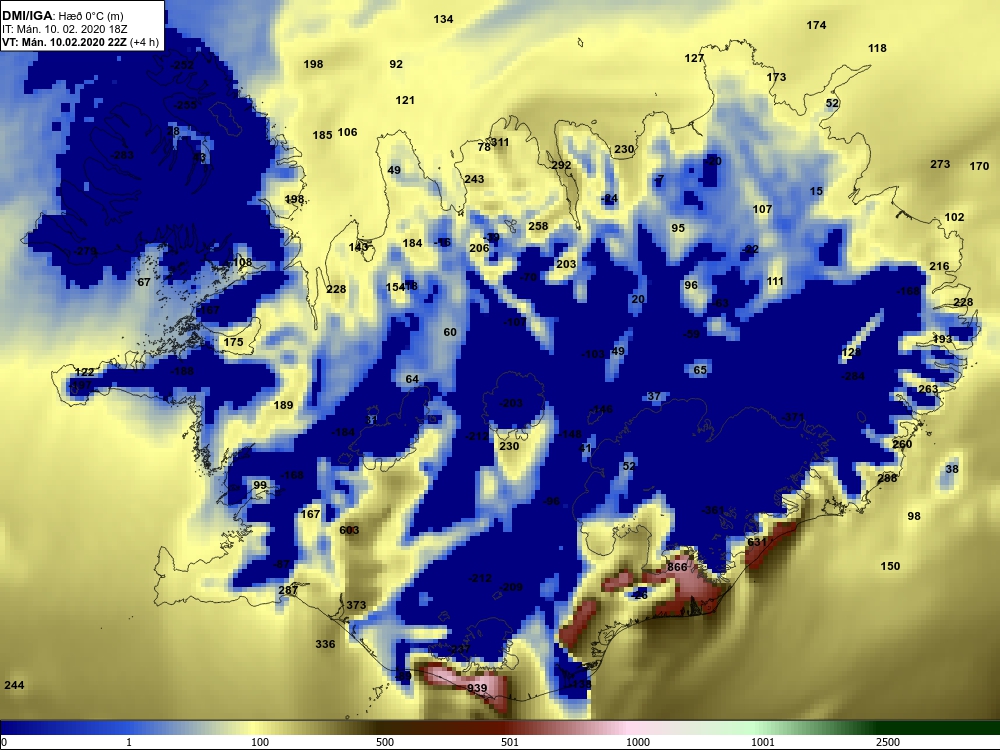Viewport: 1000px width, 750px height.
Task: Click the map value 134
Action: click(443, 19)
